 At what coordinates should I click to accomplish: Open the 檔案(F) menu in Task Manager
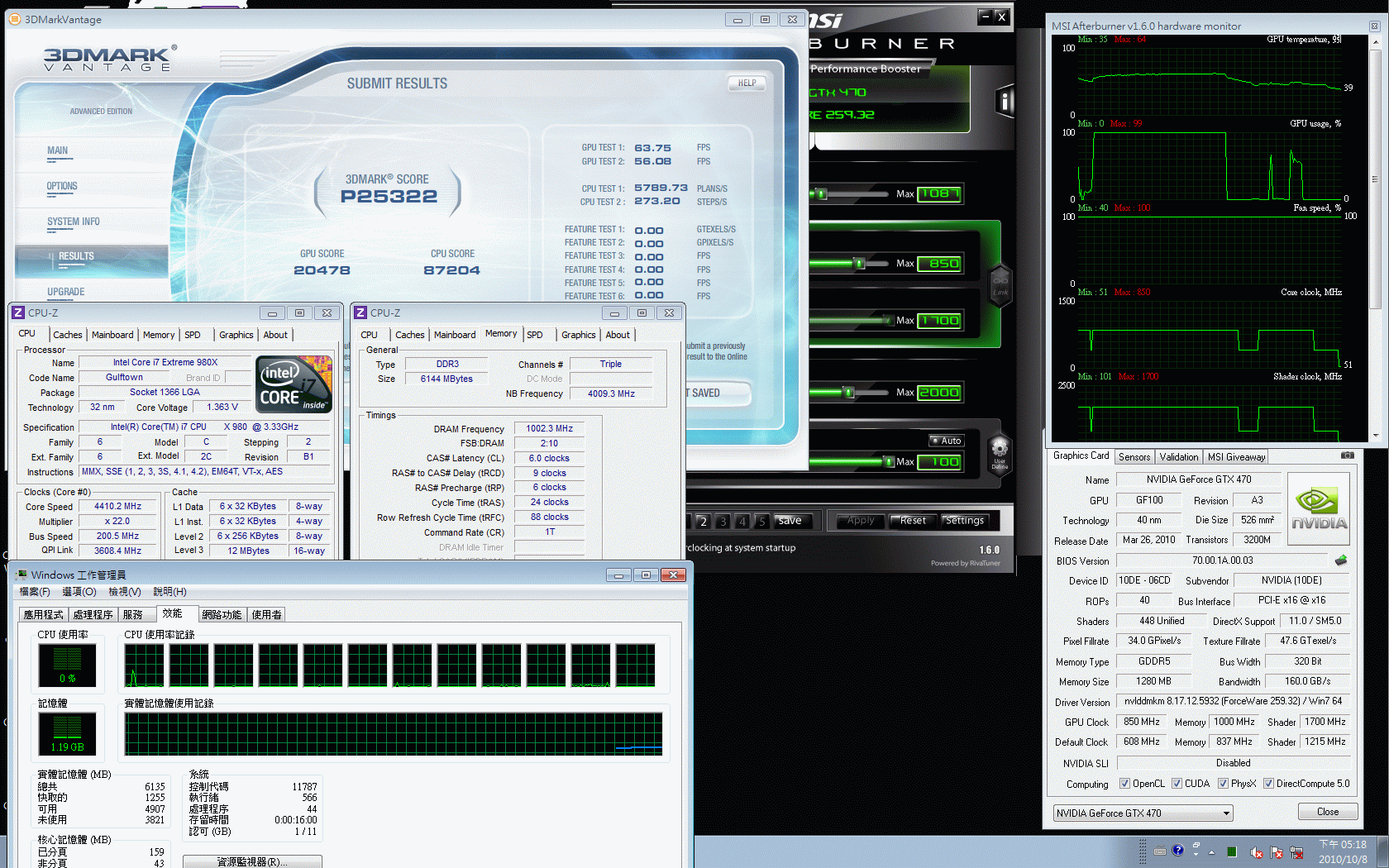tap(35, 592)
